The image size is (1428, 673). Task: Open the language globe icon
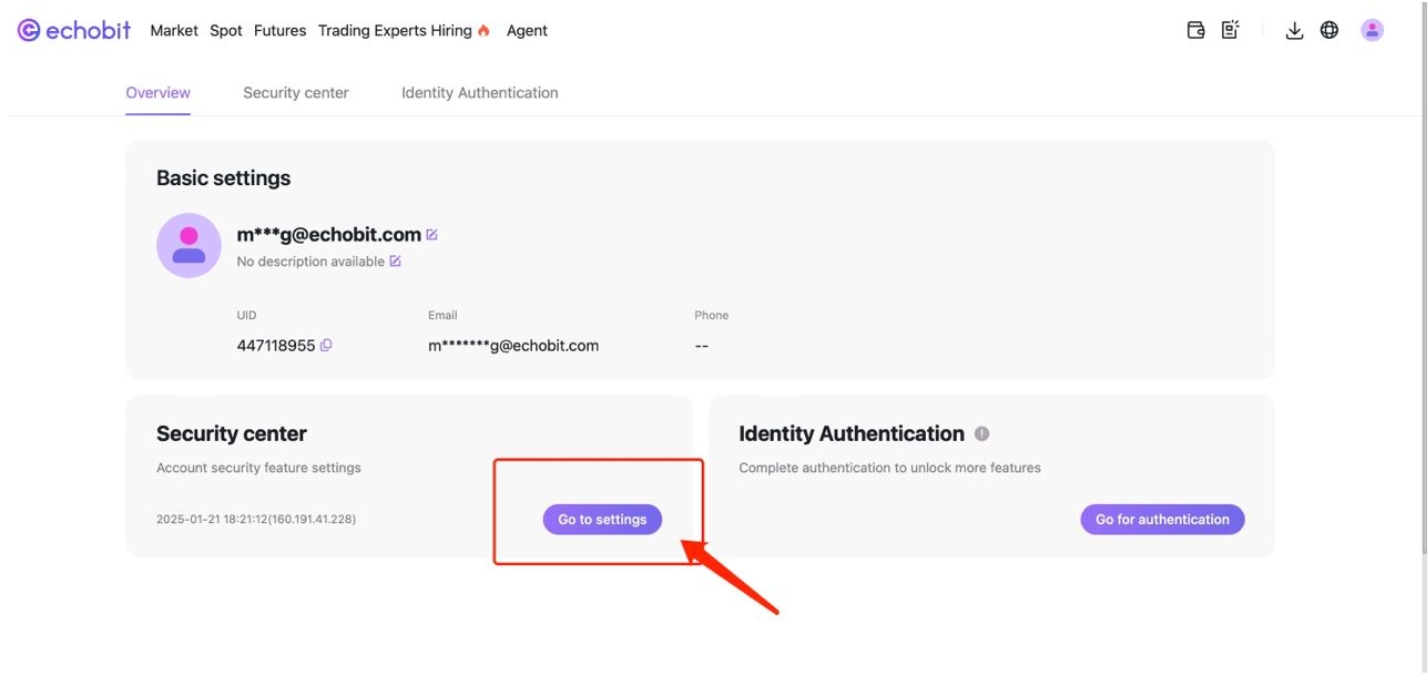pos(1329,30)
